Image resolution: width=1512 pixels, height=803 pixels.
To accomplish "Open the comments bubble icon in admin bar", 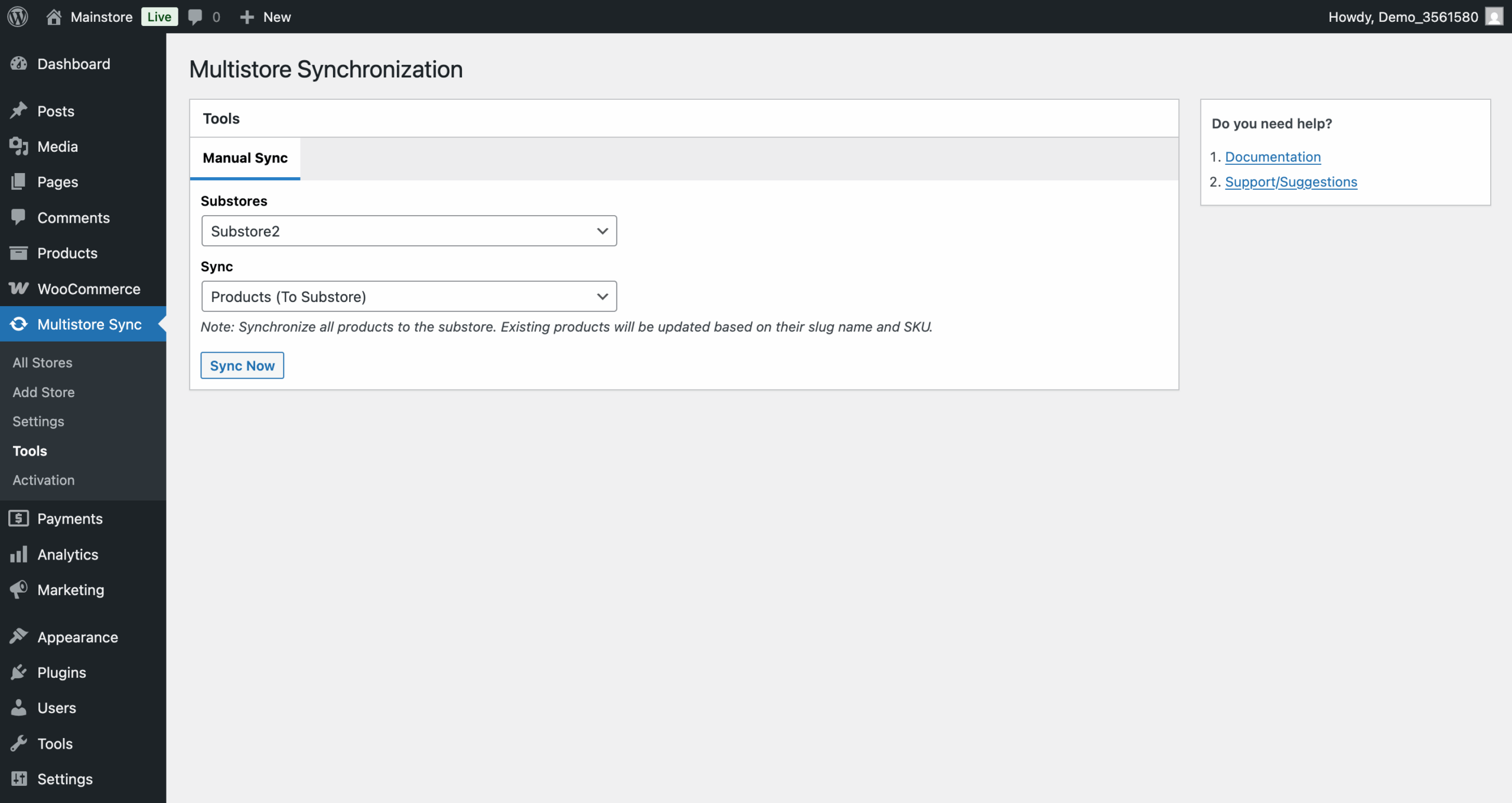I will click(195, 17).
